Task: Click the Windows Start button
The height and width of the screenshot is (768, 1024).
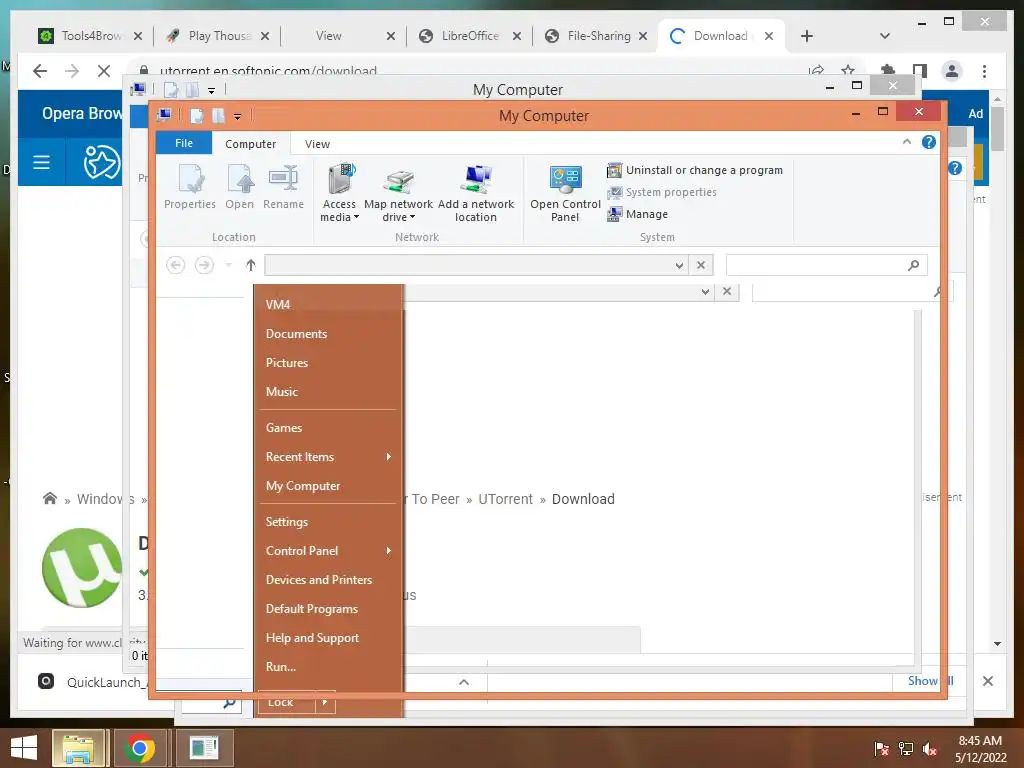Action: coord(24,748)
